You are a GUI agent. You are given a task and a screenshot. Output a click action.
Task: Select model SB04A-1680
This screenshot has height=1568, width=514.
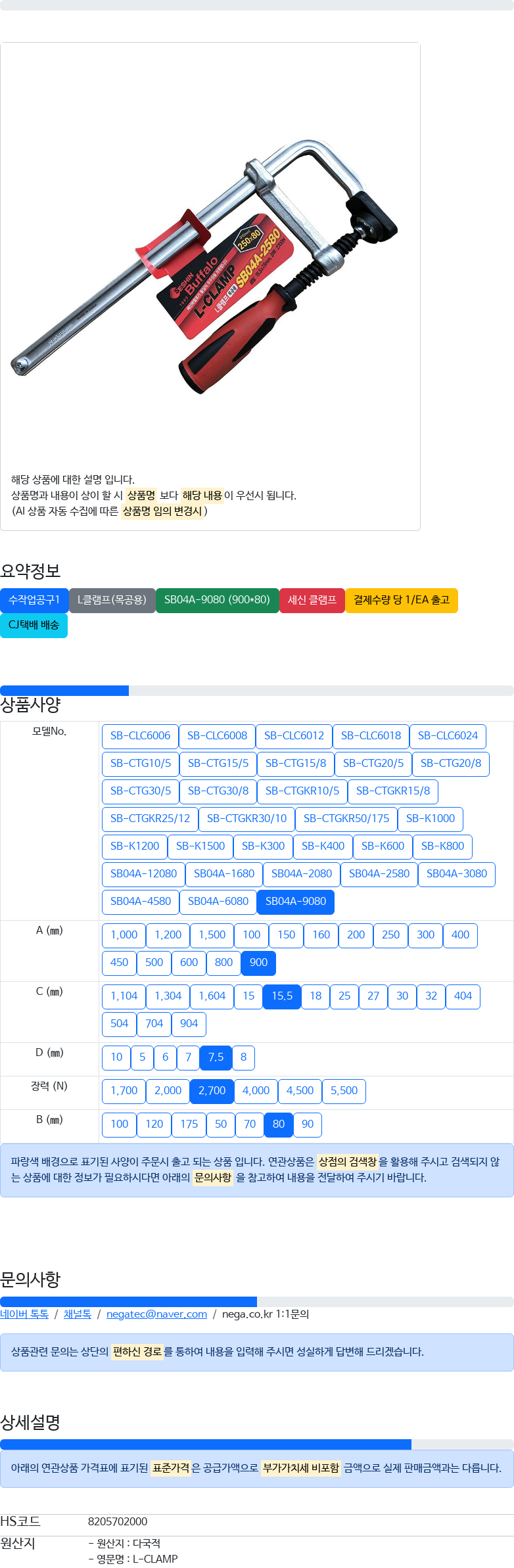224,874
